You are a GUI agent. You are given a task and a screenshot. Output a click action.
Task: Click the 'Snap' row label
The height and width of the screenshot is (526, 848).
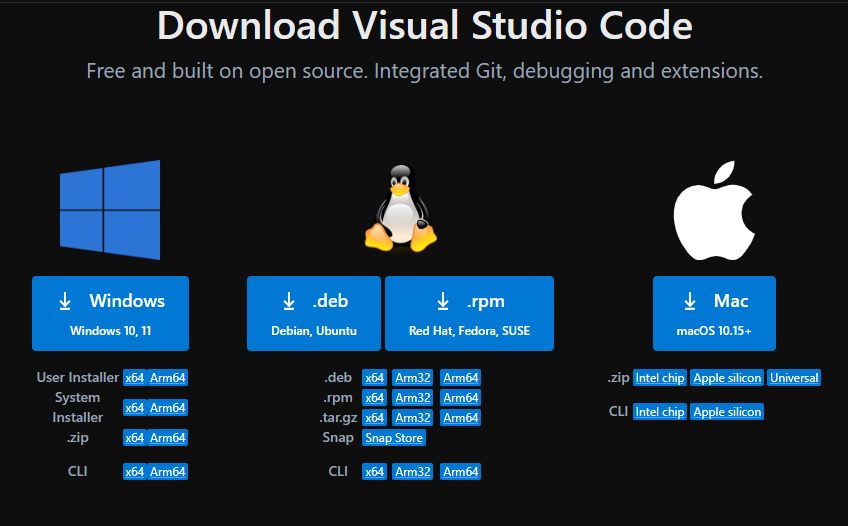click(338, 437)
